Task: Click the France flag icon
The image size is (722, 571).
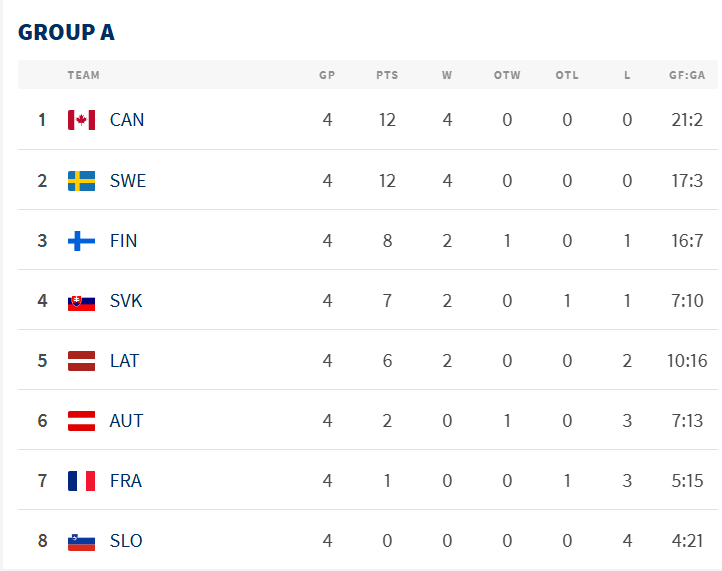Action: (81, 481)
